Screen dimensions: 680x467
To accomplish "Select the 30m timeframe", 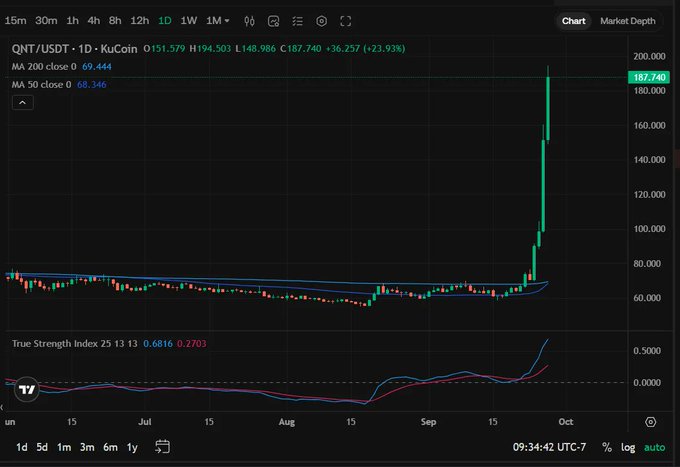I will click(x=46, y=20).
